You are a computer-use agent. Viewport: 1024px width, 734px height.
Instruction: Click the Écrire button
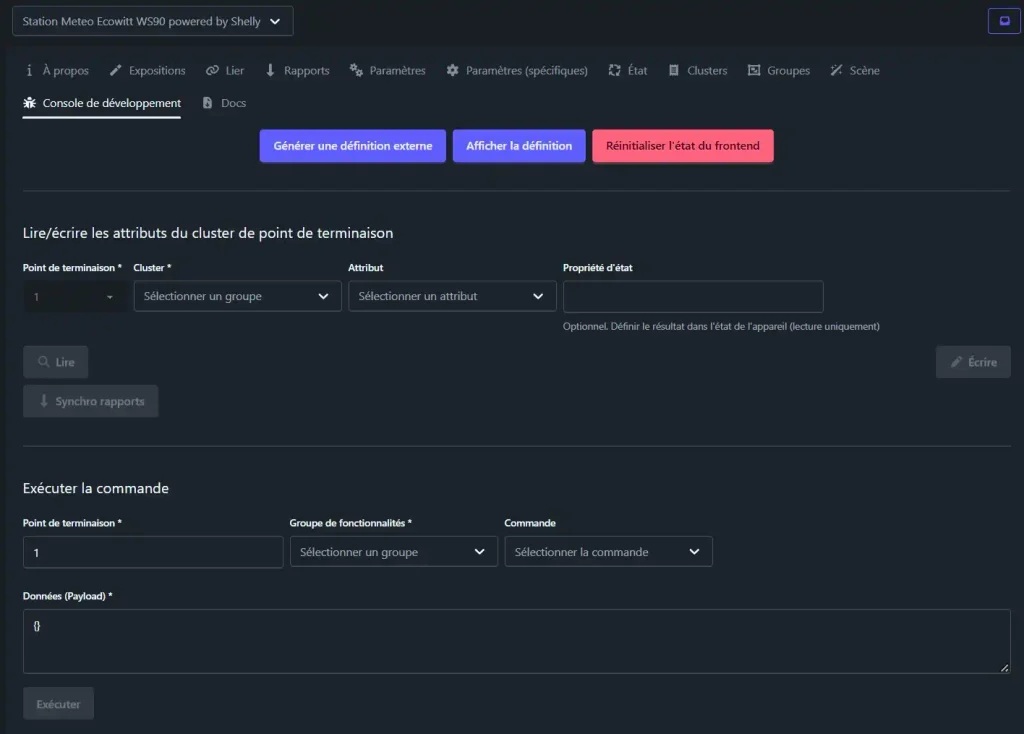973,362
